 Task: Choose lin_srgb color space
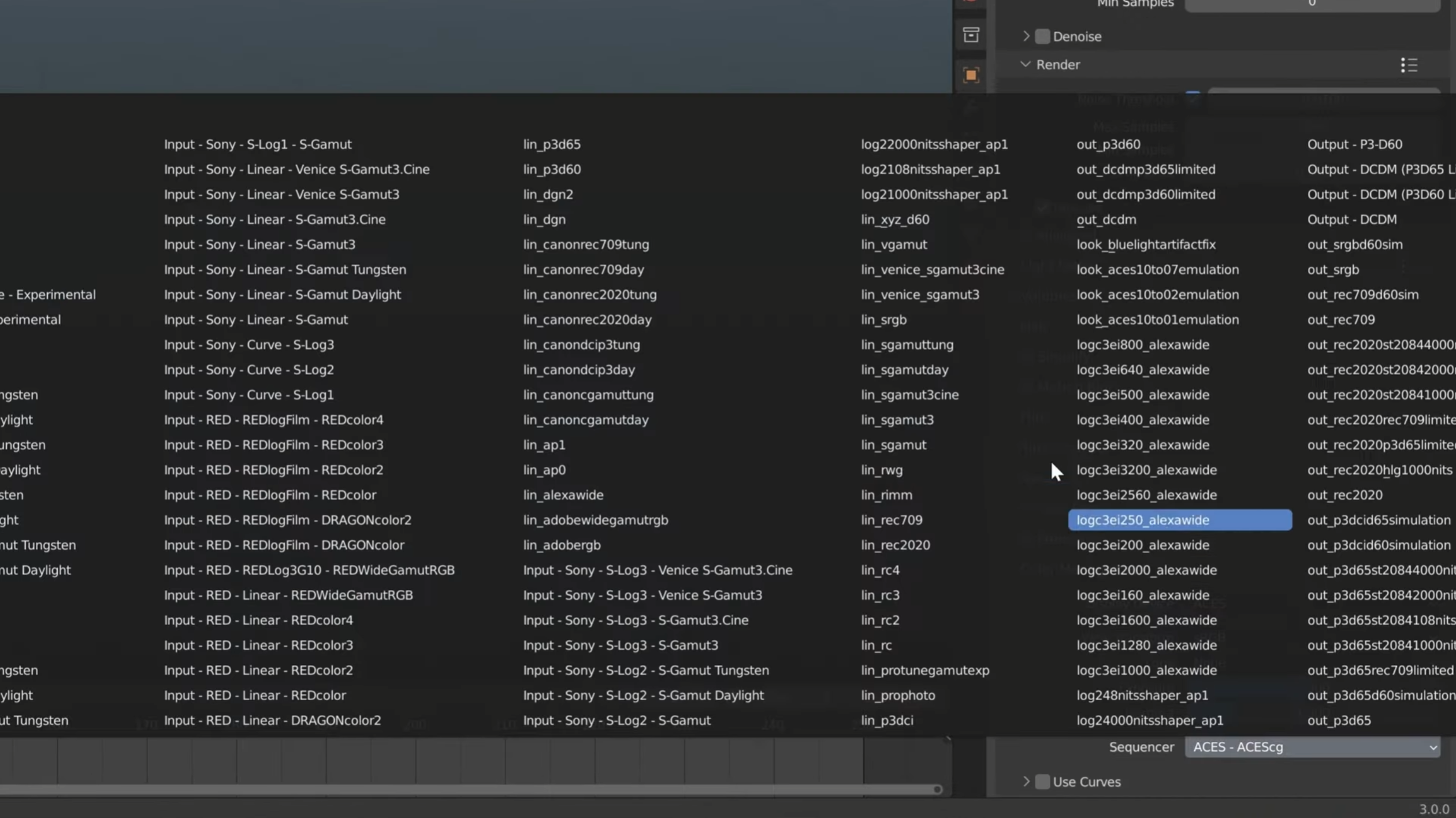[x=883, y=319]
